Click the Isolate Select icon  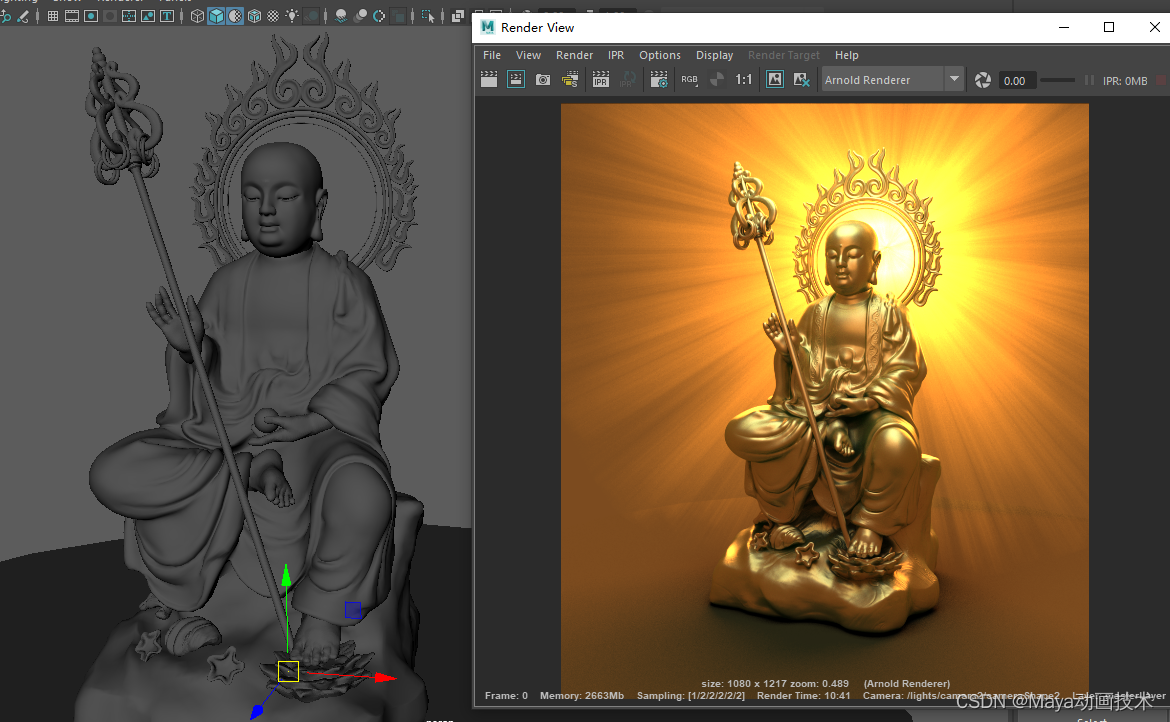pos(428,16)
